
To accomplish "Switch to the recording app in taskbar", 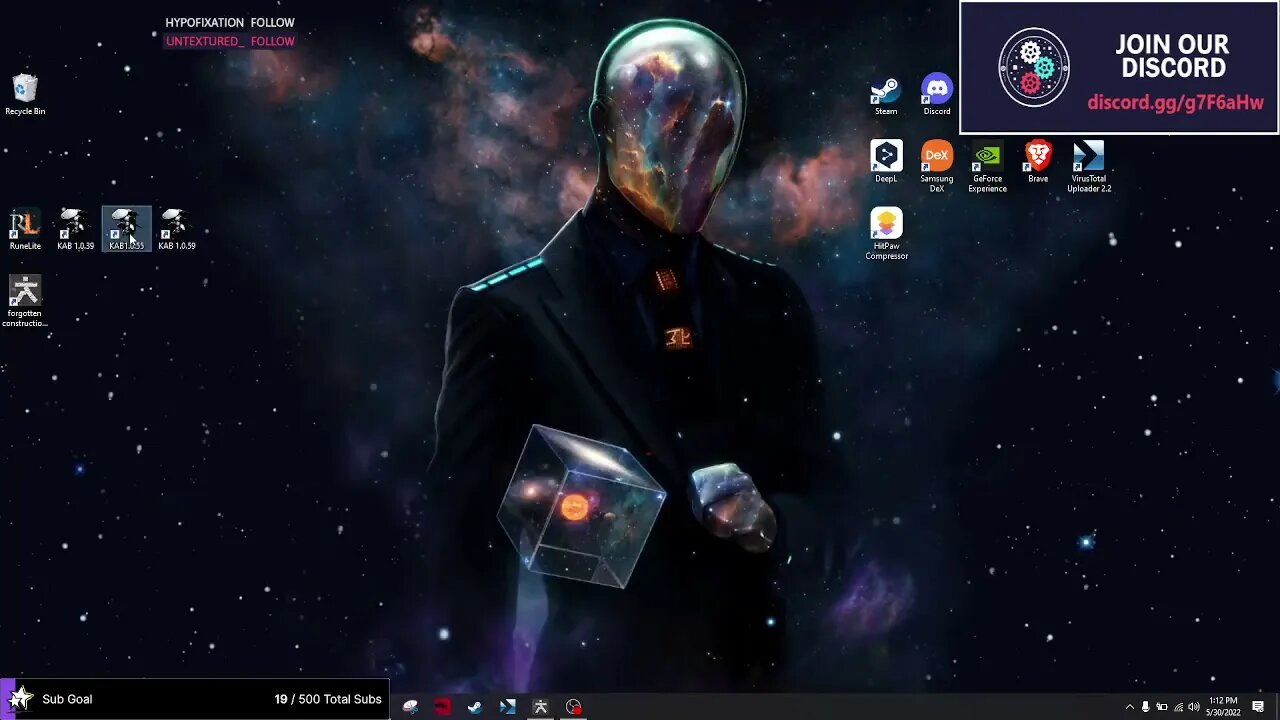I will (x=574, y=707).
